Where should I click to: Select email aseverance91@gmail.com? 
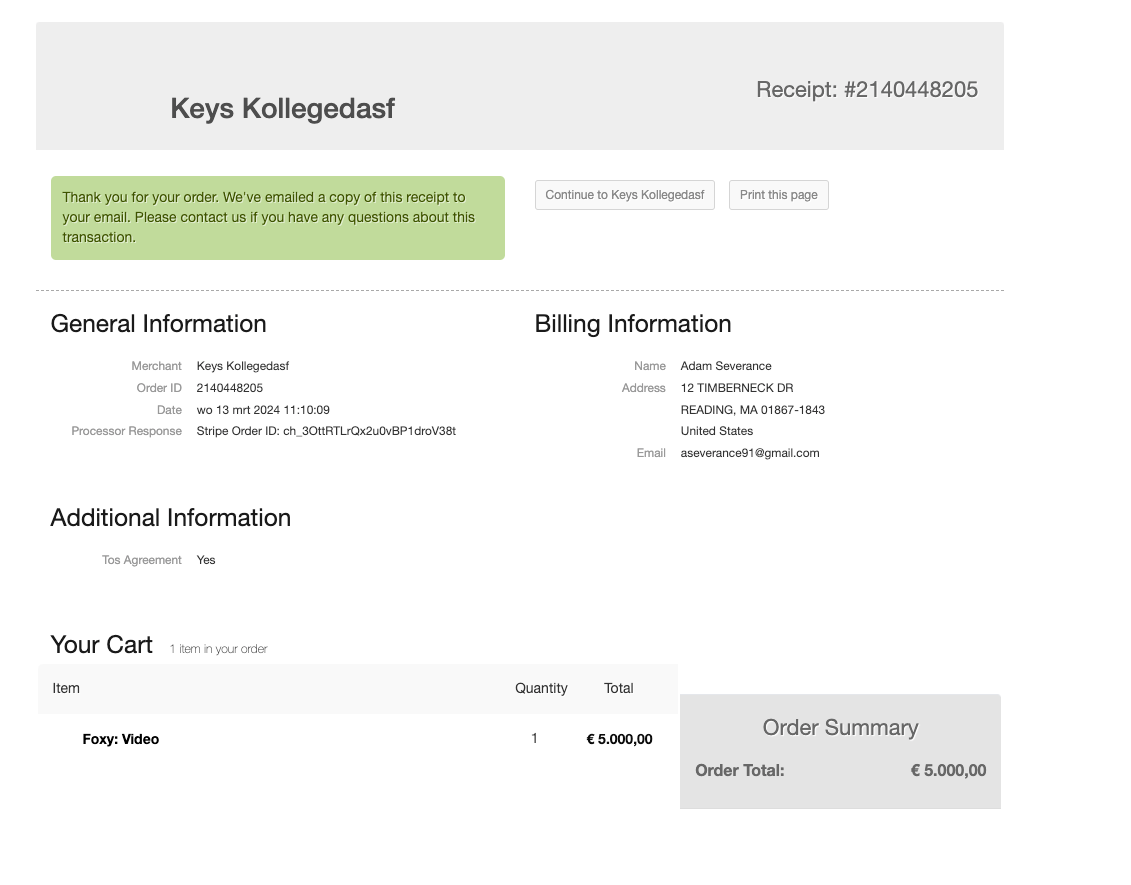[x=749, y=453]
